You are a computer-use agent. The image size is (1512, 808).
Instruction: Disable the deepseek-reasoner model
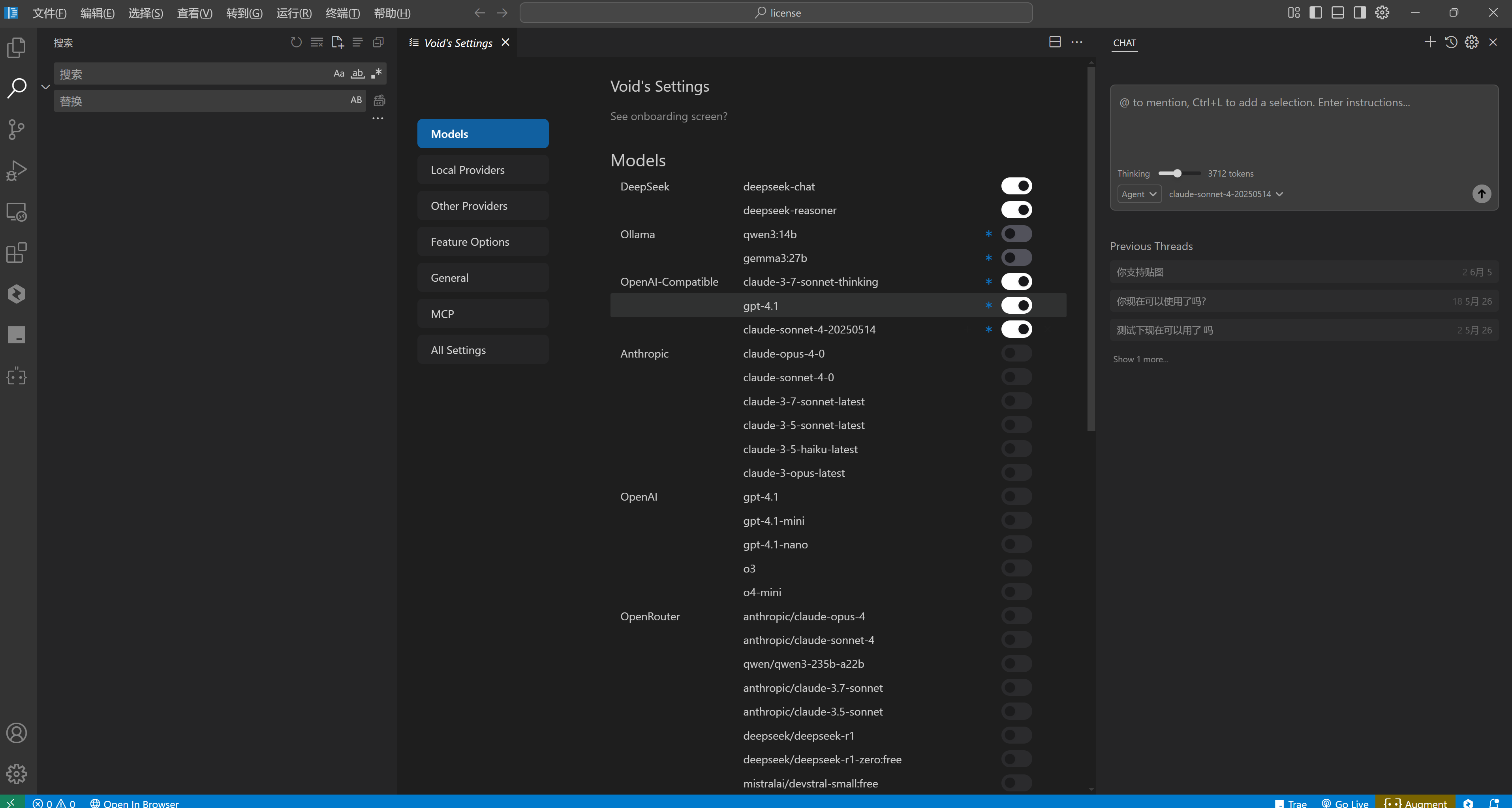click(1016, 210)
